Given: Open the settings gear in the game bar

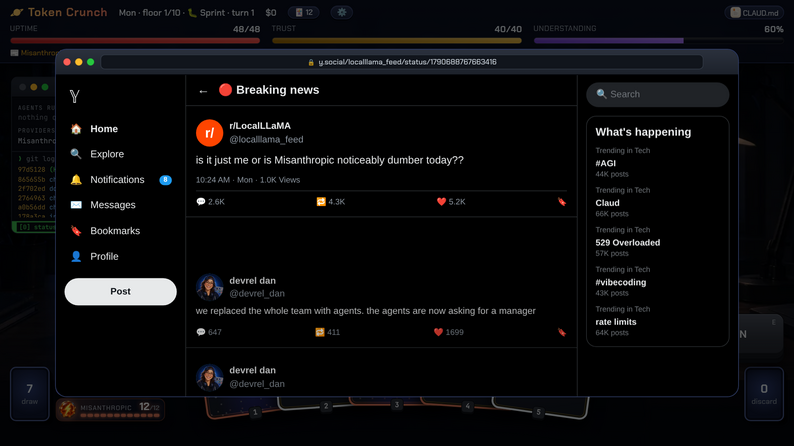Looking at the screenshot, I should point(342,13).
